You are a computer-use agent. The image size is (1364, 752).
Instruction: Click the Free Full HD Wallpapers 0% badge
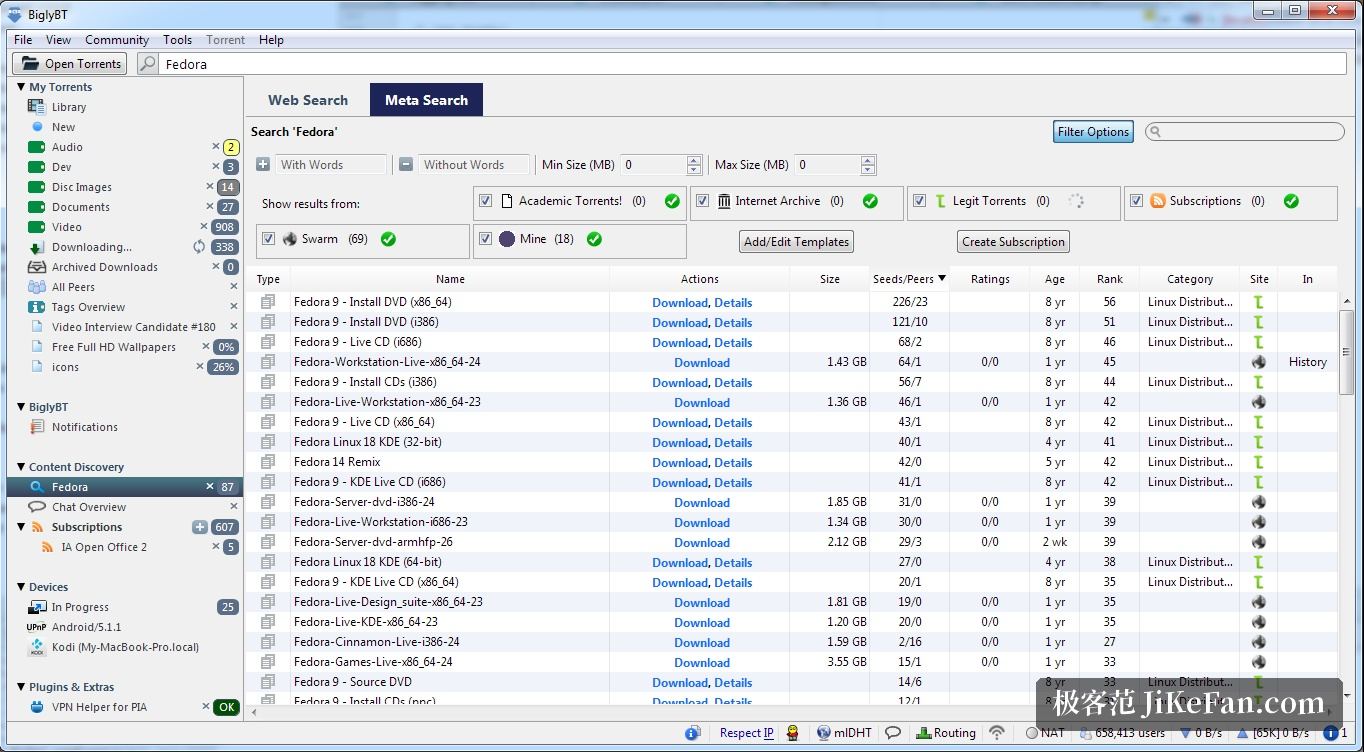[x=226, y=347]
